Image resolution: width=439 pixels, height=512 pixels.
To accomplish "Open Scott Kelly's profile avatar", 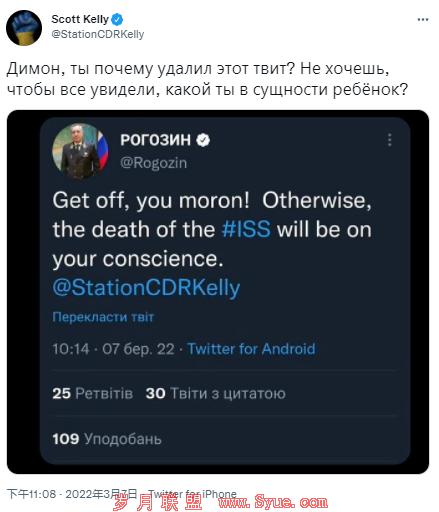I will tap(24, 28).
